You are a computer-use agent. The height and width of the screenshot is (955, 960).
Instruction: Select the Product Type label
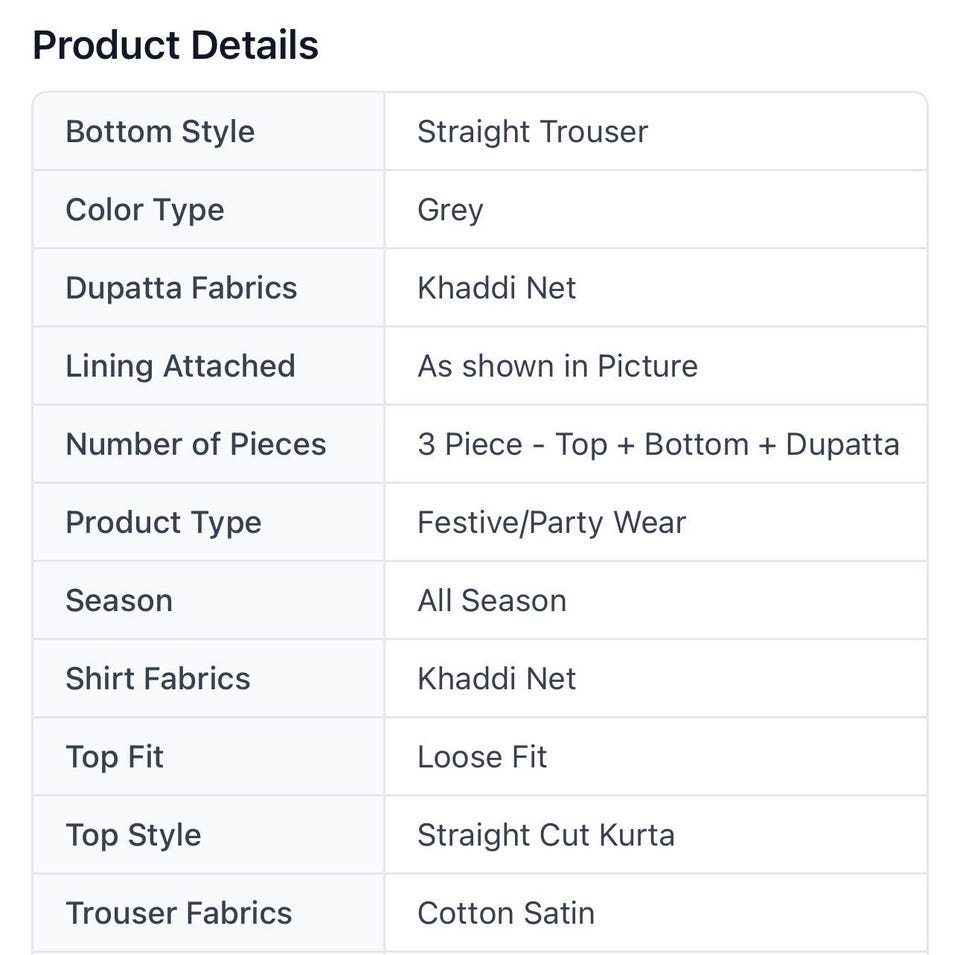[x=163, y=523]
